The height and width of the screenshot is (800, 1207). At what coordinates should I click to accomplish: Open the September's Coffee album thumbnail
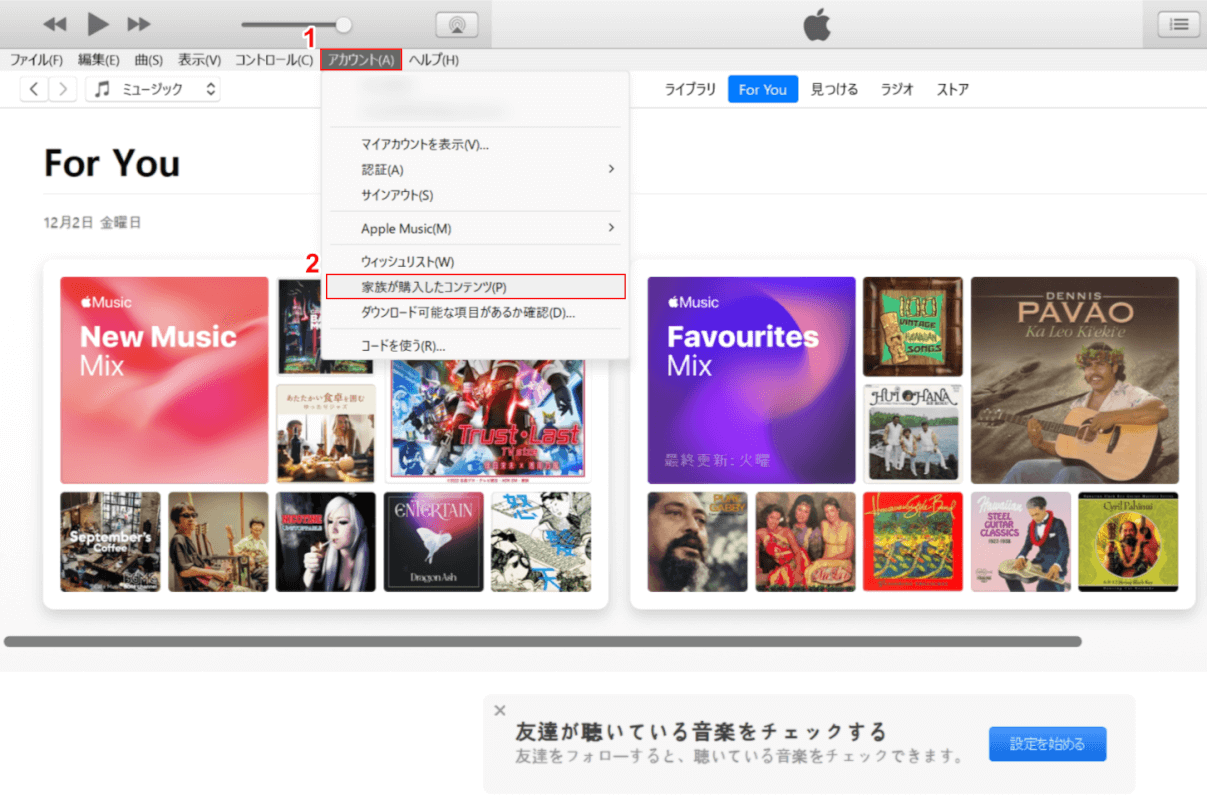pos(110,542)
